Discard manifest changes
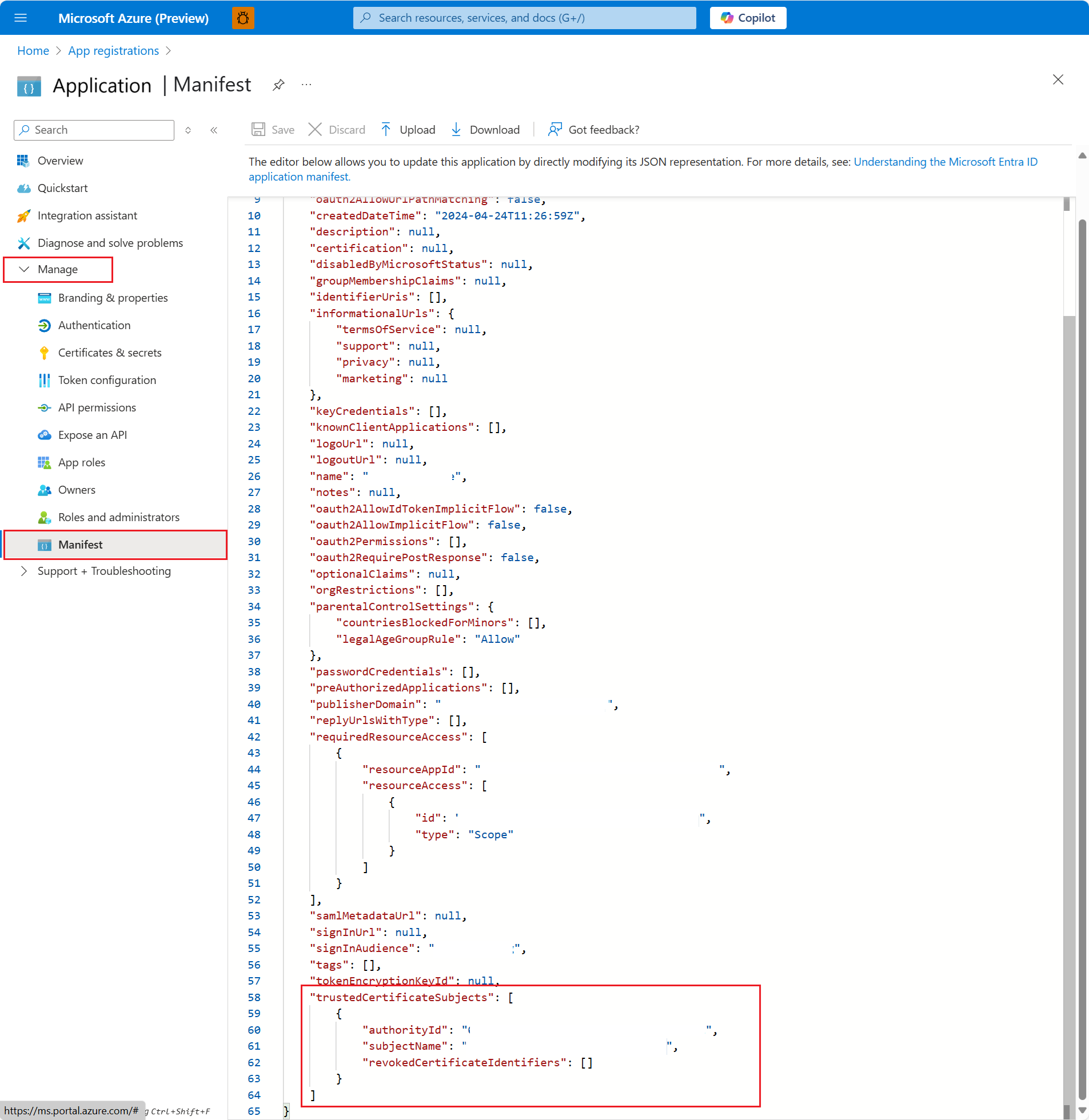Screen dimensions: 1089x1120 click(336, 129)
